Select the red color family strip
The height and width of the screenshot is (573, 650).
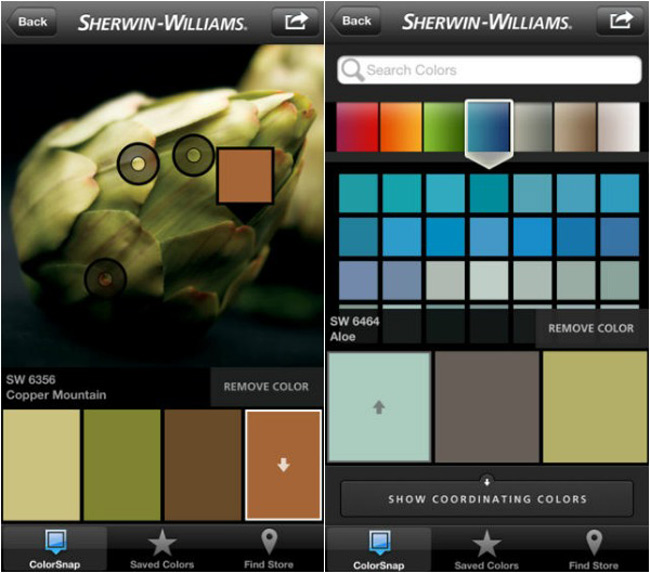(357, 126)
